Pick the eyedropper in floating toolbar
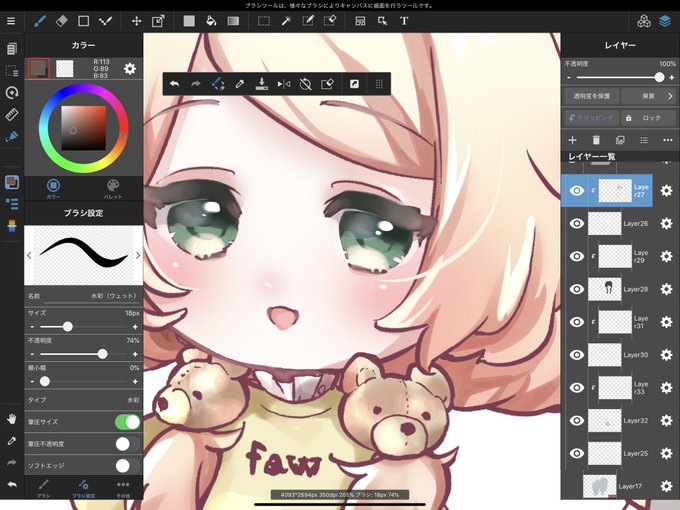The image size is (680, 510). click(239, 84)
